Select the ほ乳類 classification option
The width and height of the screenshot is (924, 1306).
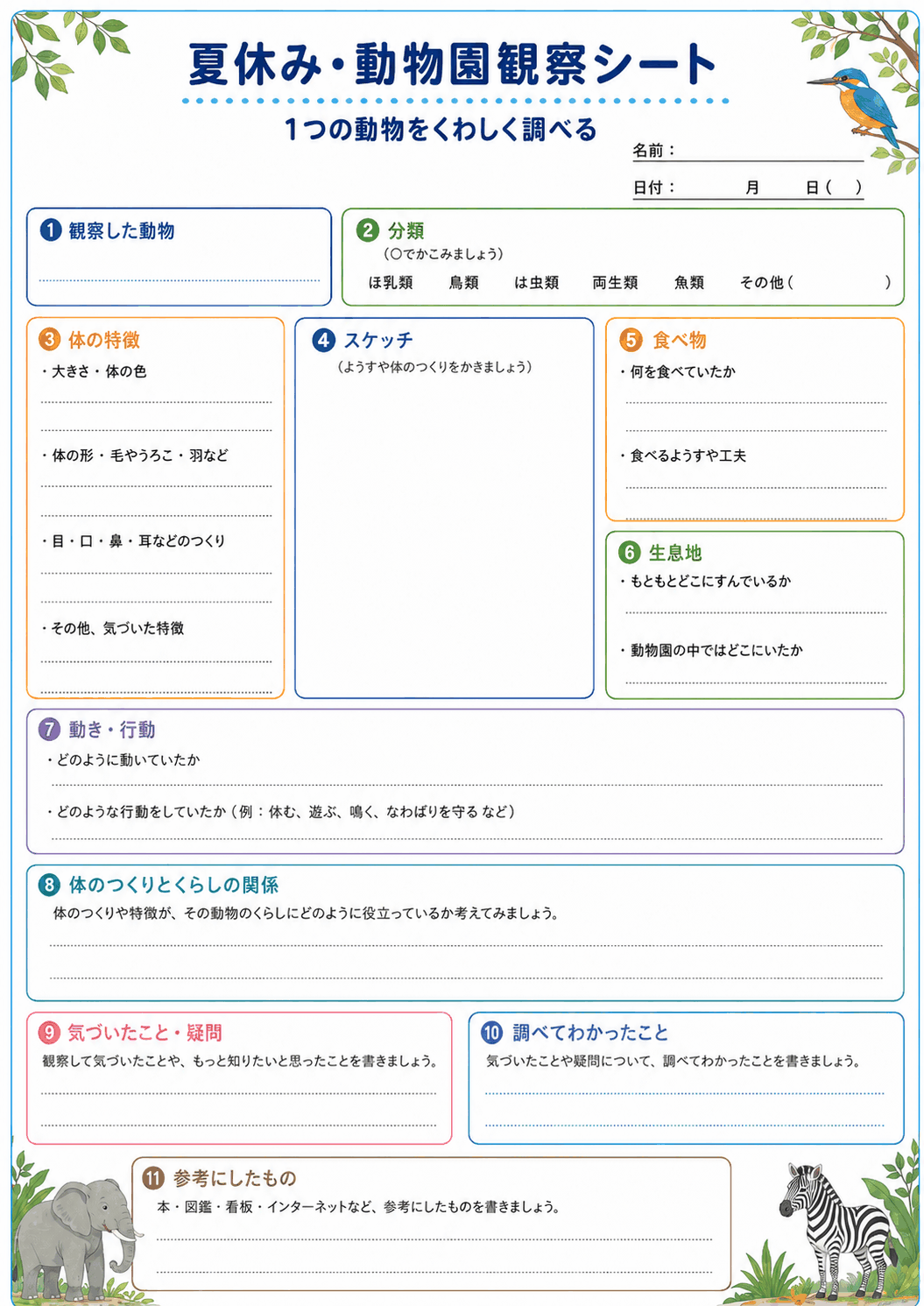pos(390,282)
